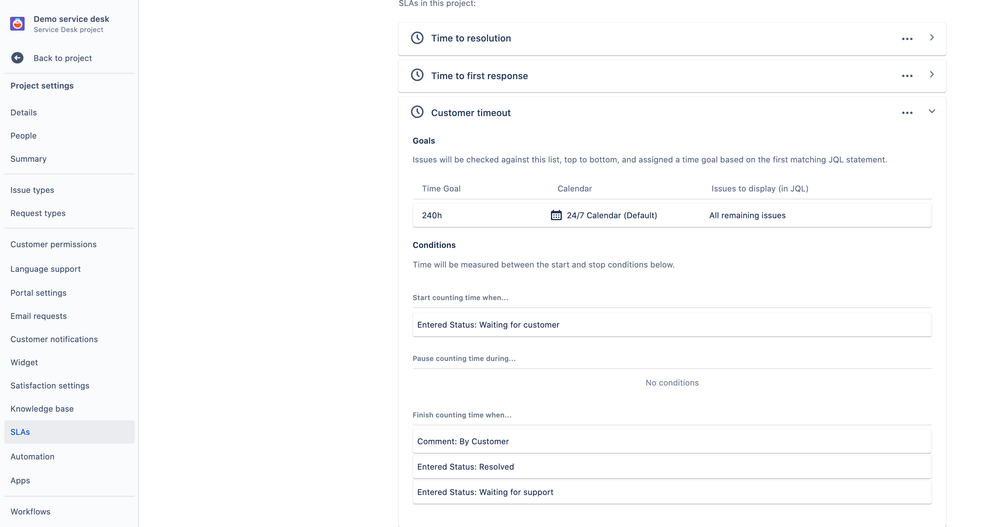Collapse the Customer timeout SLA
Viewport: 999px width, 527px height.
[932, 112]
